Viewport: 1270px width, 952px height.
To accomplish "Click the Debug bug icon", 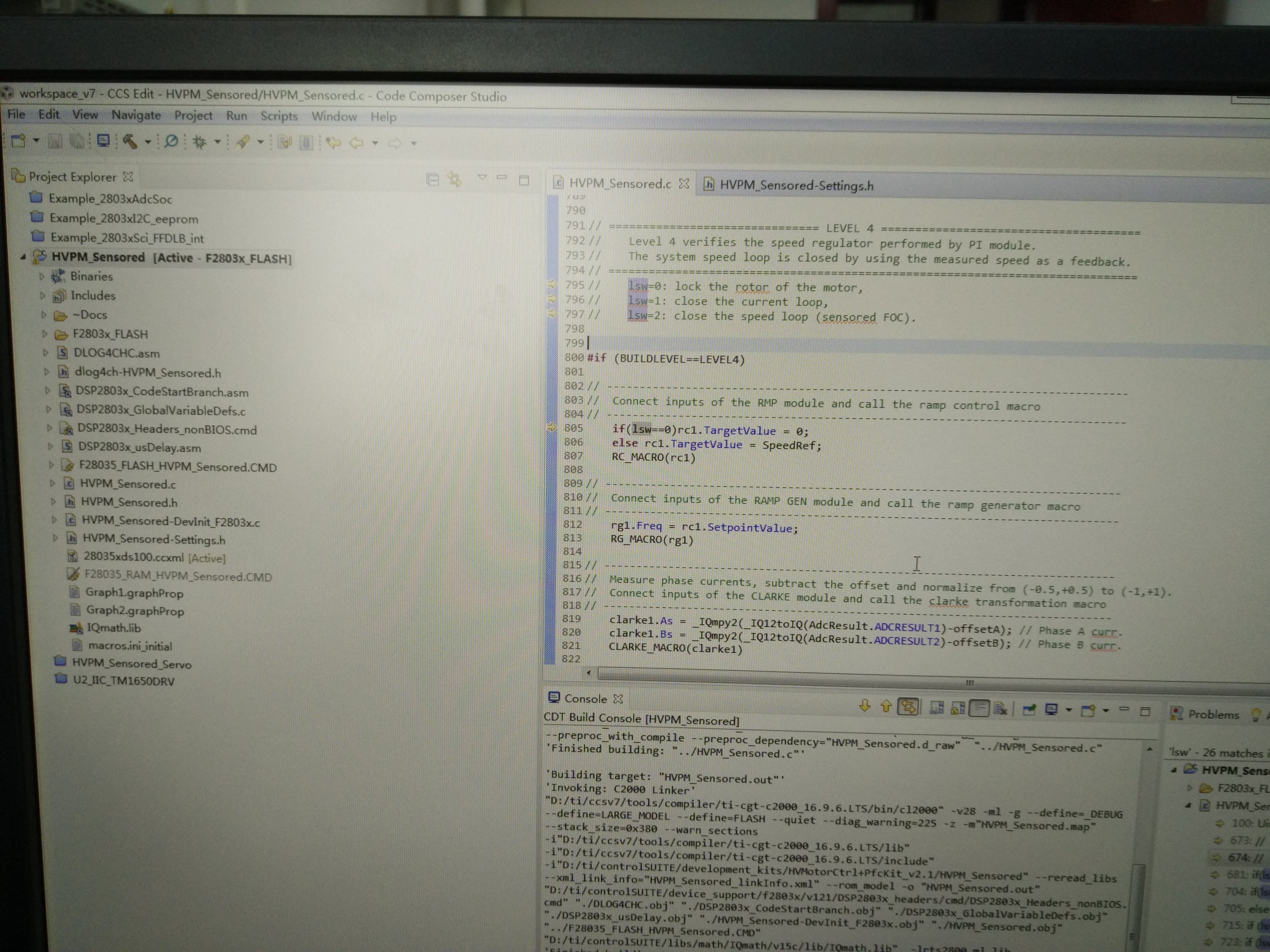I will 199,142.
